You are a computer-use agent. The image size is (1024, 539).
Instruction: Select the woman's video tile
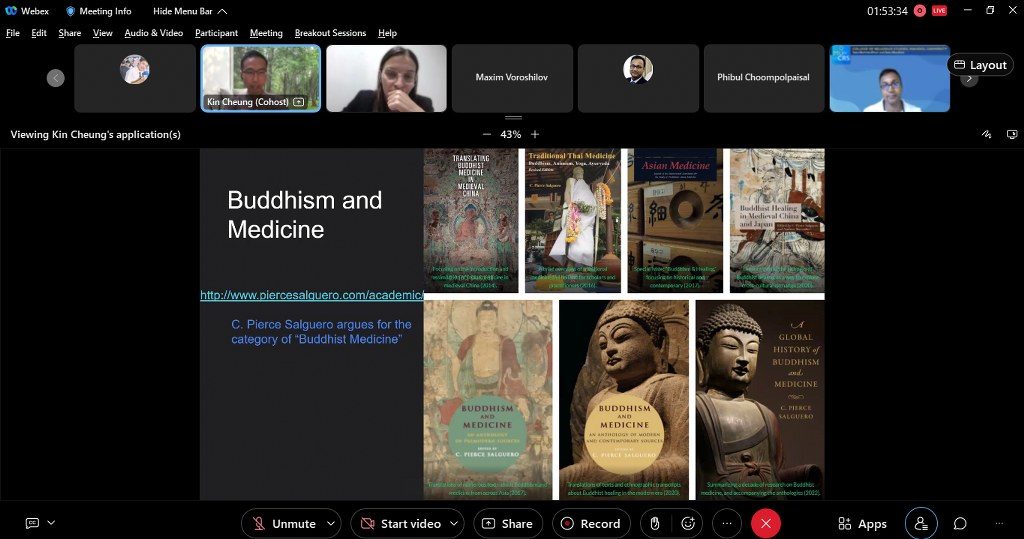pos(386,78)
